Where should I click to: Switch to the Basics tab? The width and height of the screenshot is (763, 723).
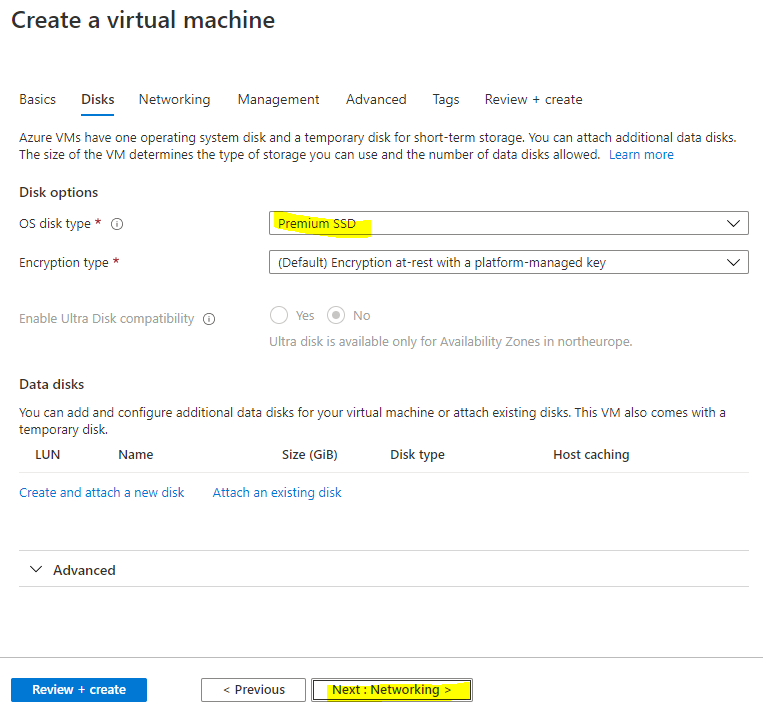[37, 99]
